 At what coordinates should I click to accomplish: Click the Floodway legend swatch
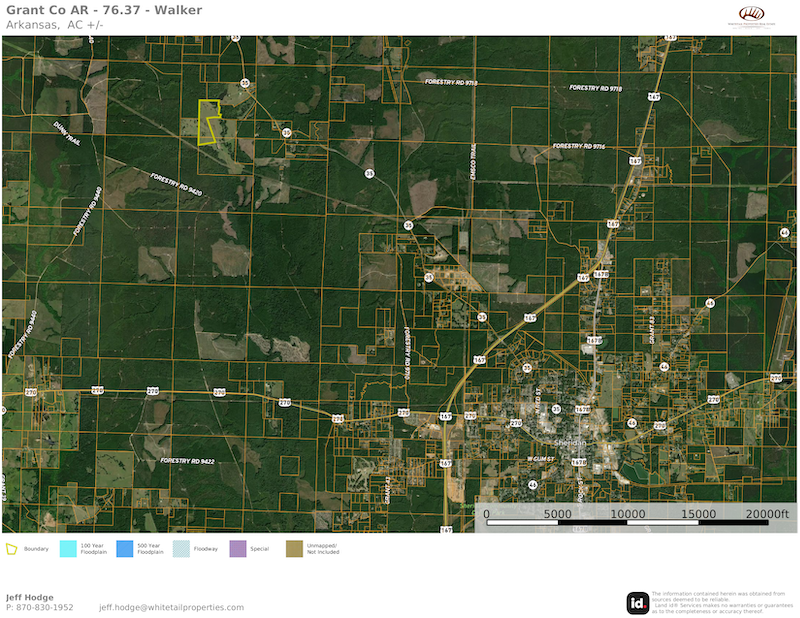pos(181,548)
